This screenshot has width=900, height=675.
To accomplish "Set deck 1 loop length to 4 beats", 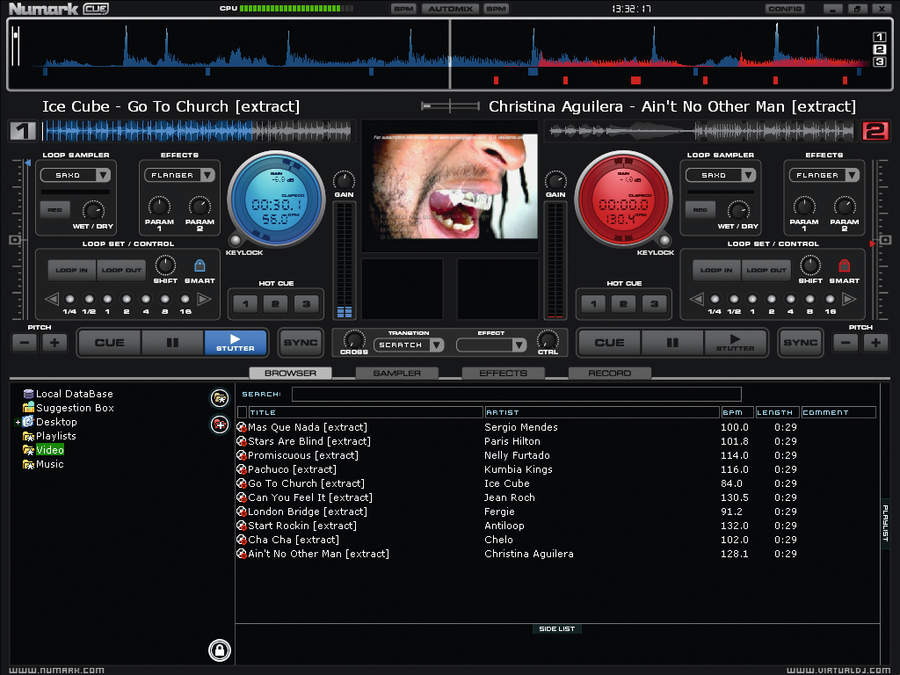I will click(x=146, y=299).
